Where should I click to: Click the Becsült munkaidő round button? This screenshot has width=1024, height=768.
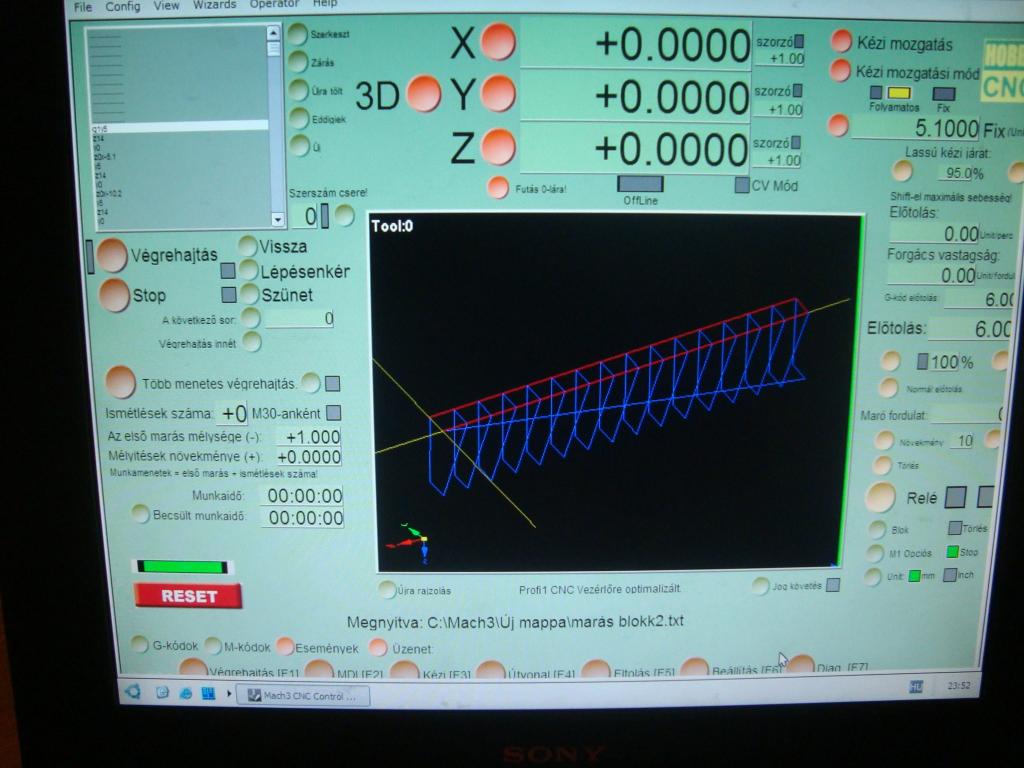(x=140, y=514)
